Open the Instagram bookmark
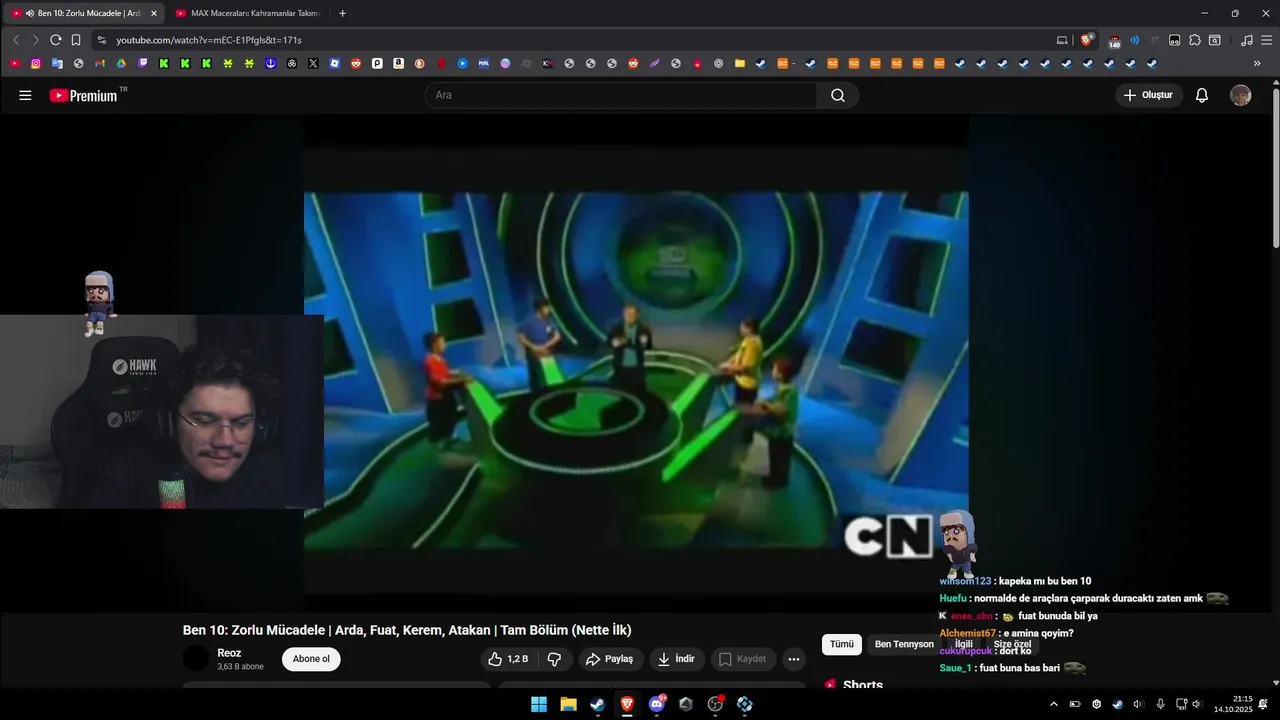The width and height of the screenshot is (1280, 720). (x=36, y=63)
